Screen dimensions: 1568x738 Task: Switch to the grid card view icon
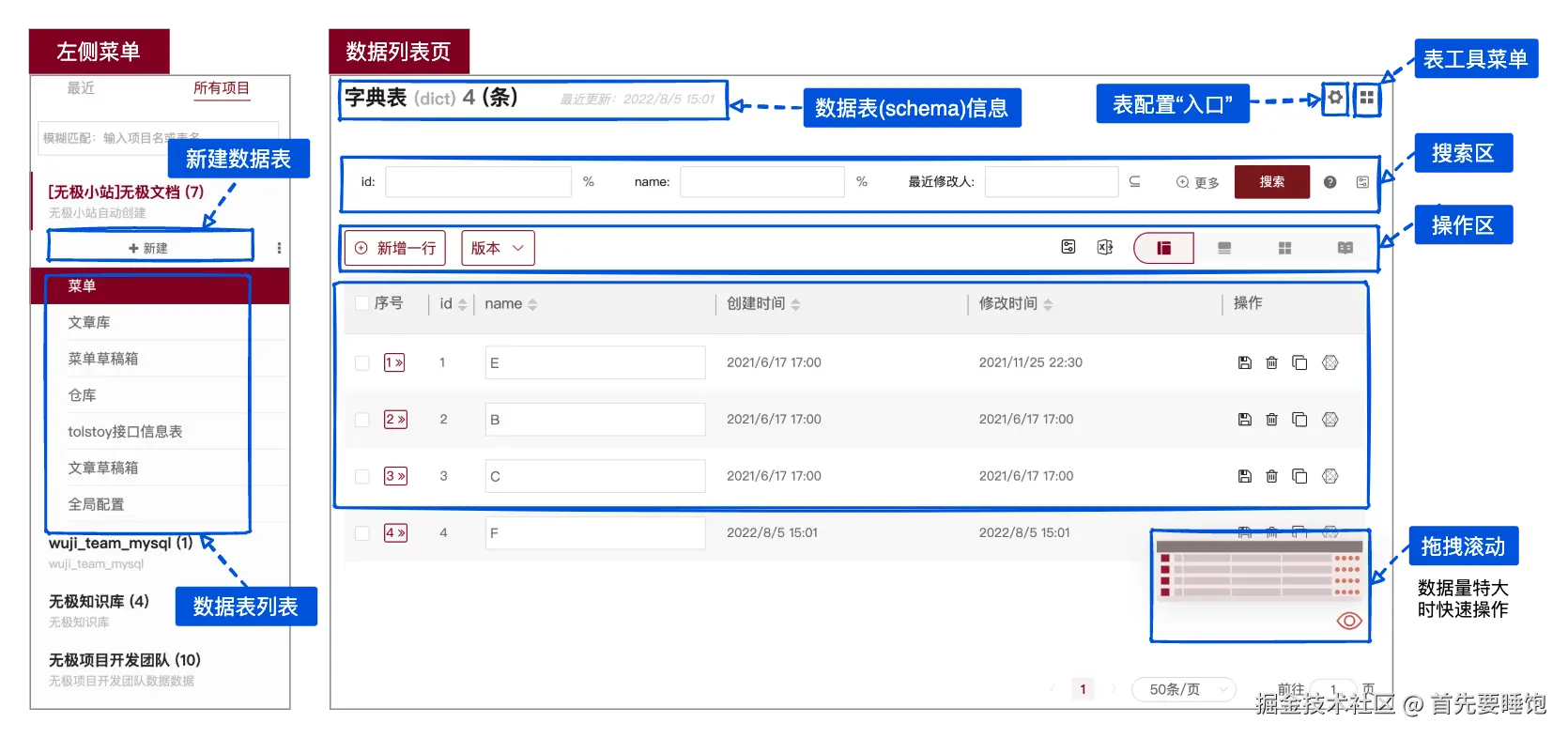(x=1284, y=248)
